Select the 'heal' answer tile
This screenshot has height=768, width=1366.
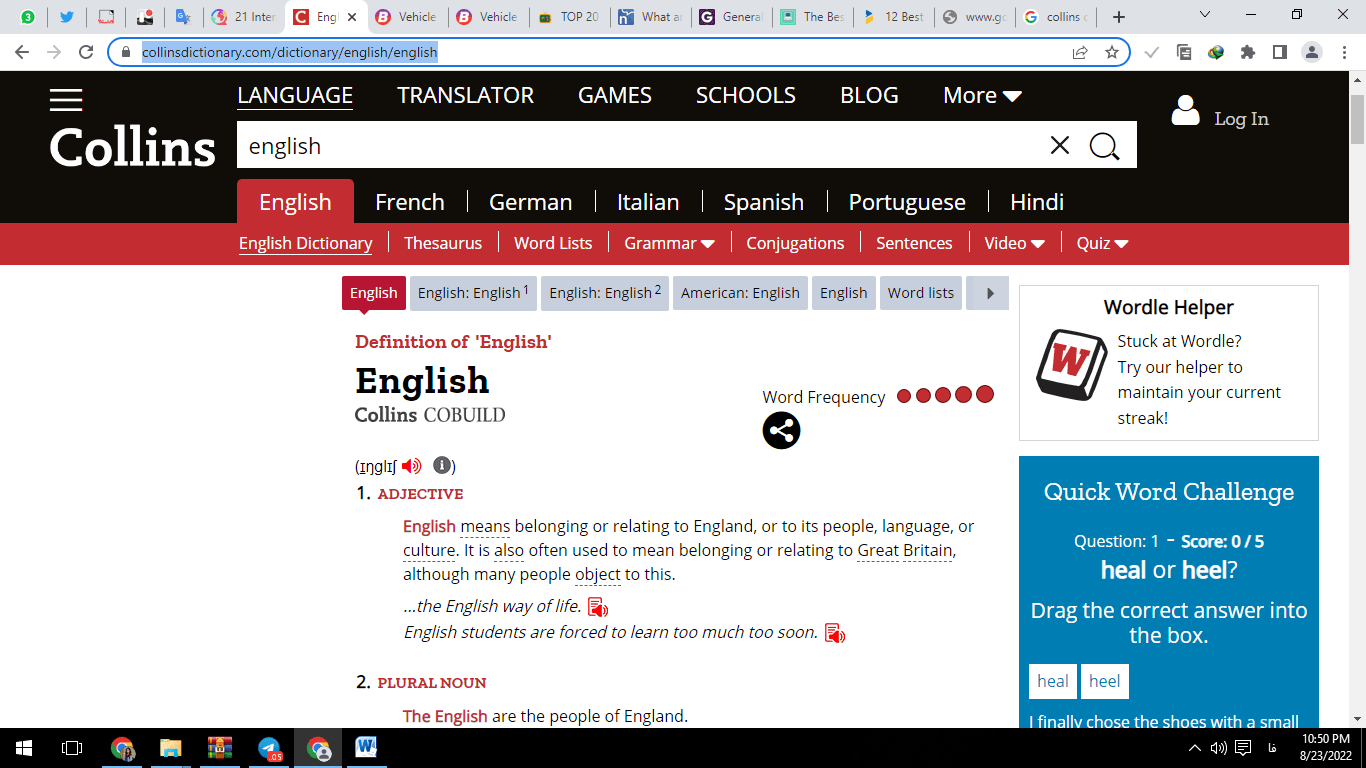pos(1052,681)
